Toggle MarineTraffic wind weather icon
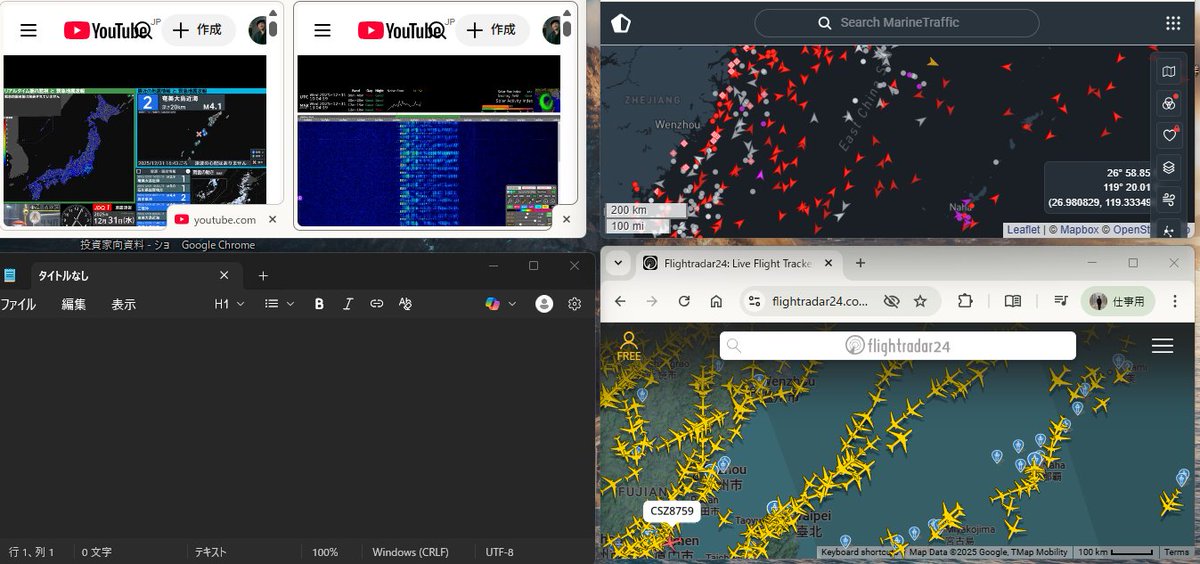Screen dimensions: 1200x564 (1169, 199)
